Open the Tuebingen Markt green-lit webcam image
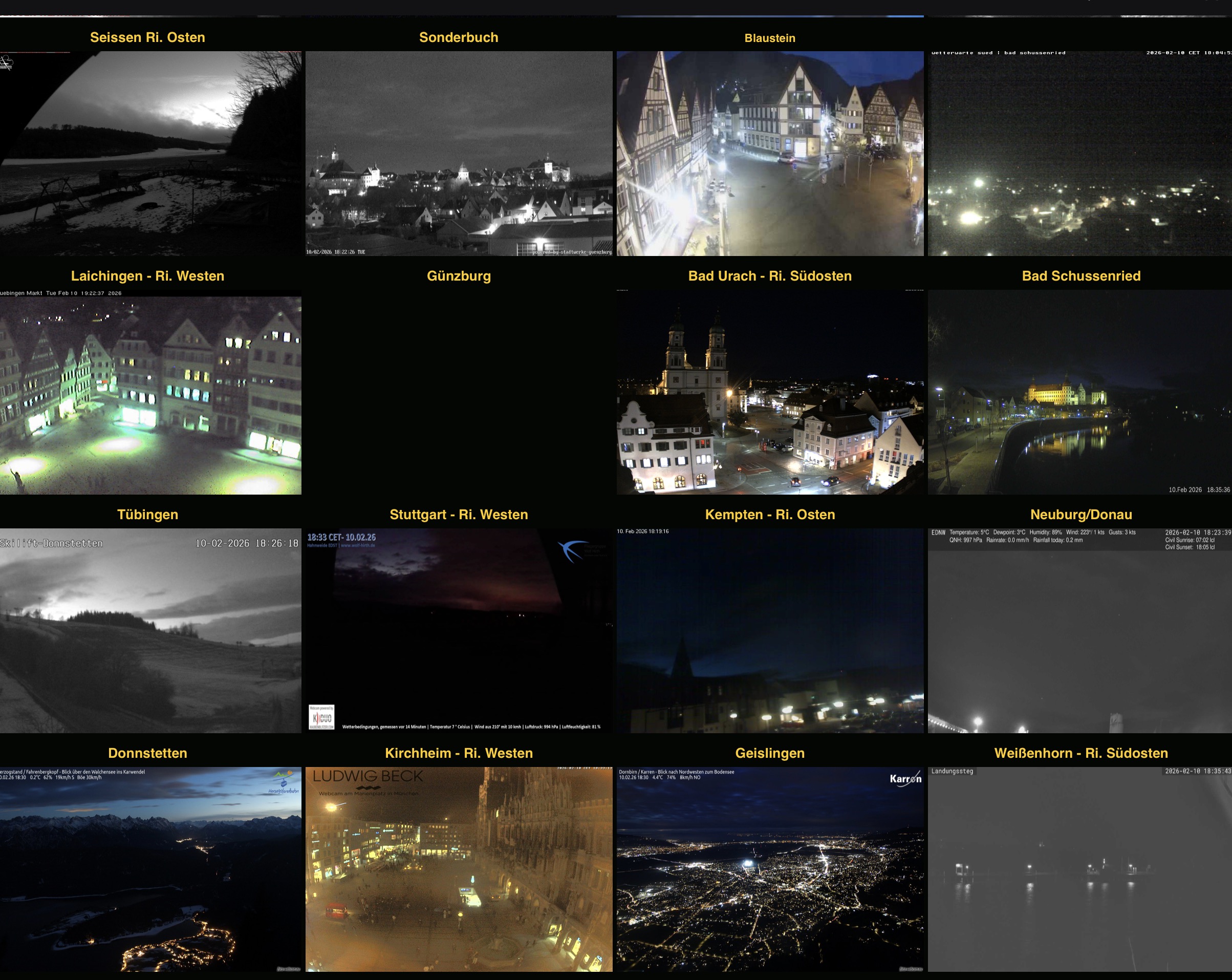The height and width of the screenshot is (980, 1232). click(150, 392)
